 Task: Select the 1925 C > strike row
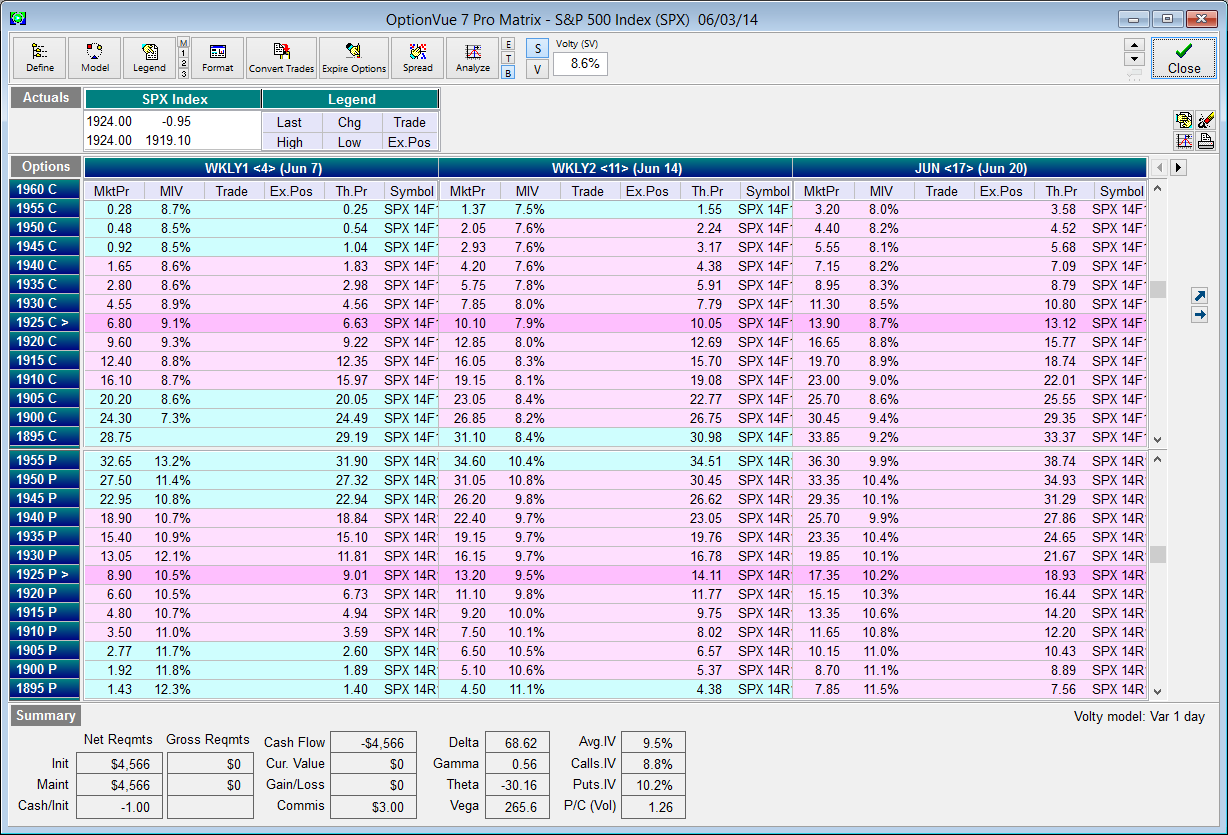pyautogui.click(x=46, y=322)
